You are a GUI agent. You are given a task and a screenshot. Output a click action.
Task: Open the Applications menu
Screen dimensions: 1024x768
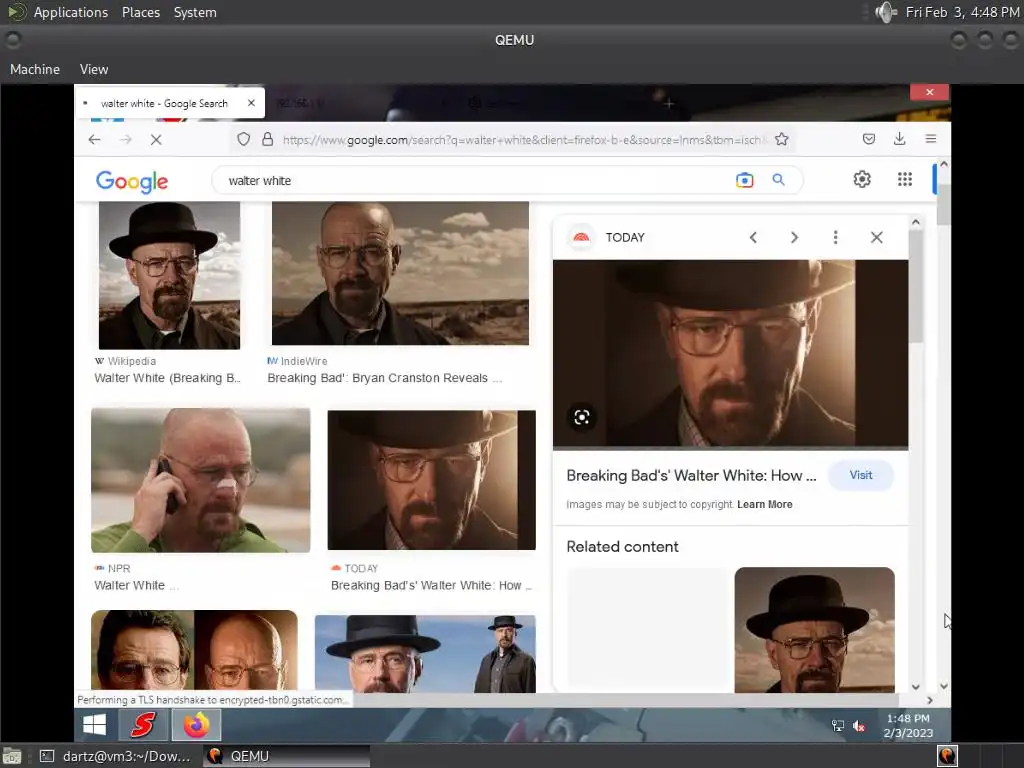coord(71,12)
